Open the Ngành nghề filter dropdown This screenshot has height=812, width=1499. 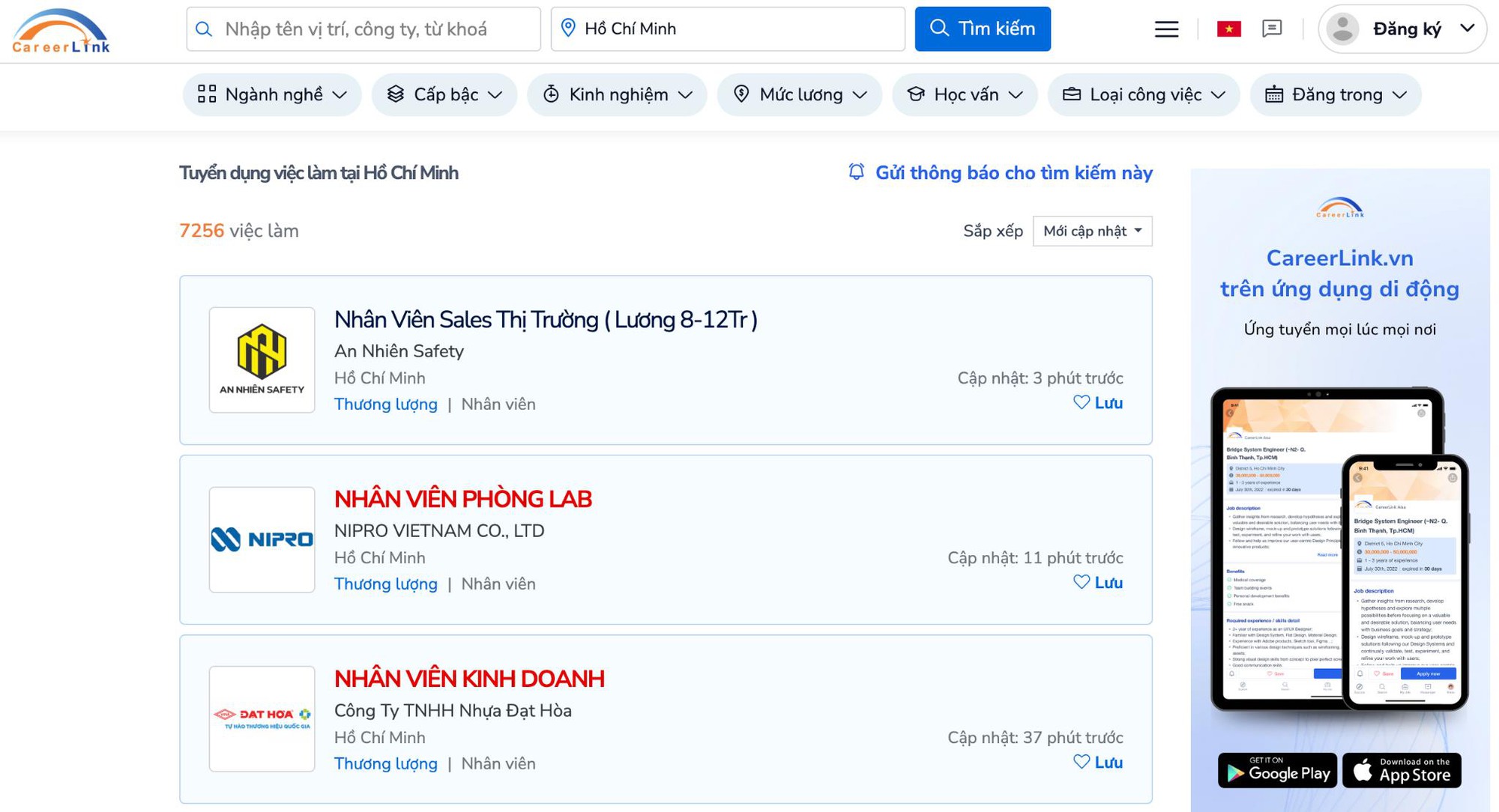[x=271, y=94]
